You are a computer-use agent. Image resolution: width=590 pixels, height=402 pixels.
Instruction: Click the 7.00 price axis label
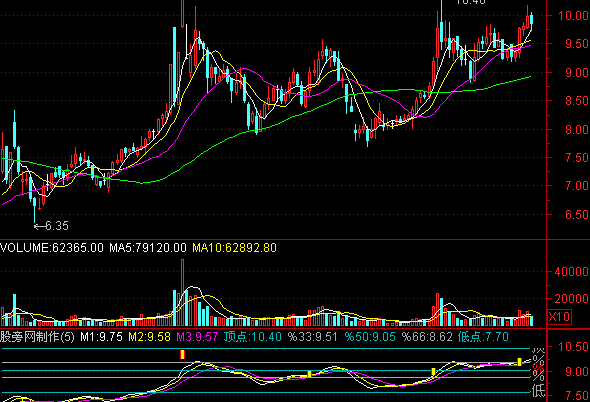tap(577, 186)
